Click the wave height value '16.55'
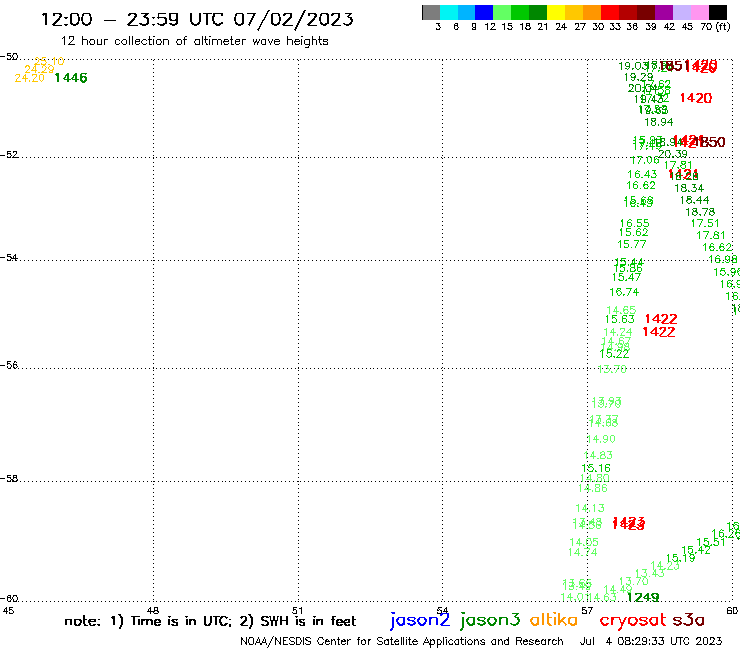The height and width of the screenshot is (650, 740). (634, 223)
